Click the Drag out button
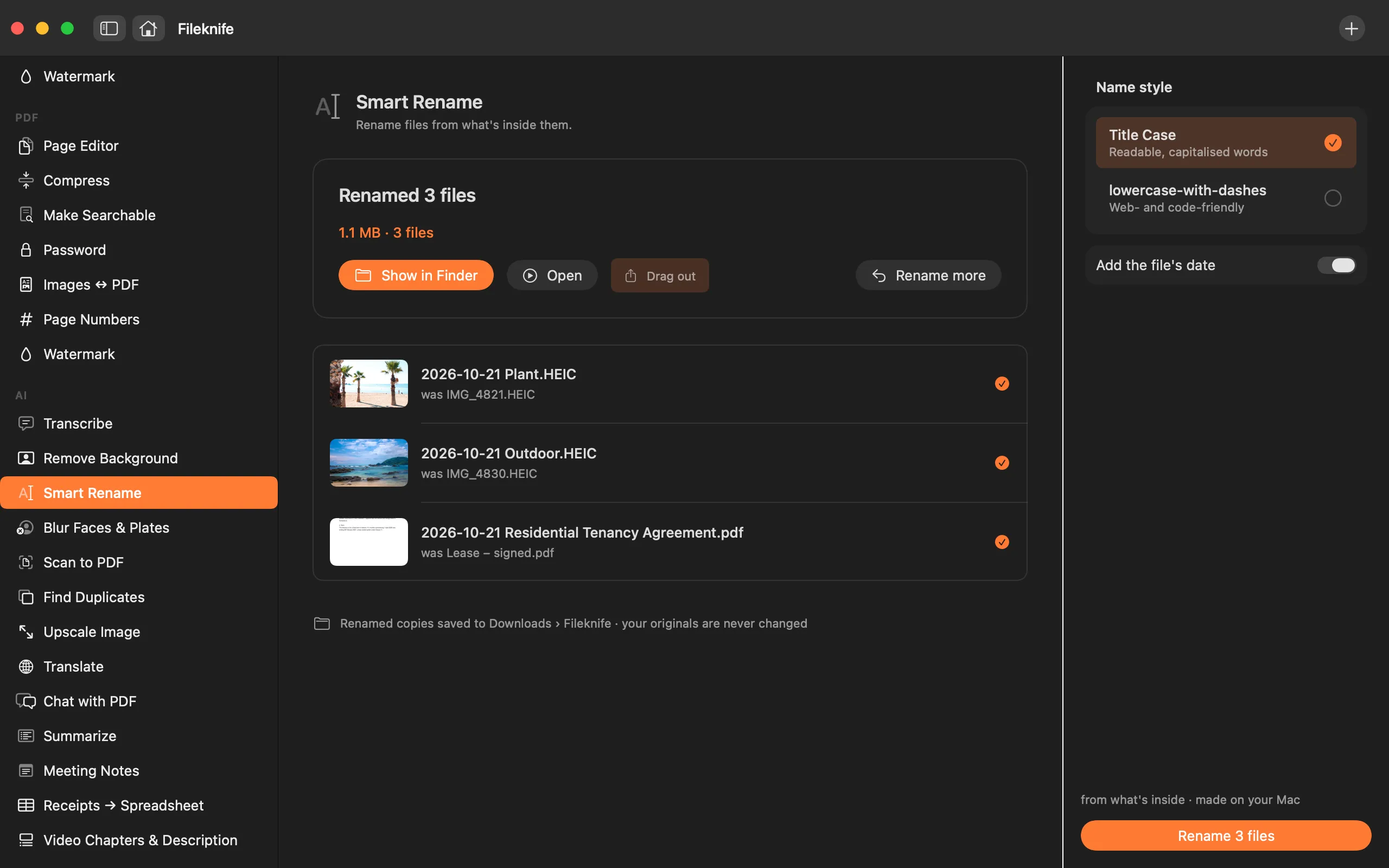The width and height of the screenshot is (1389, 868). (659, 276)
